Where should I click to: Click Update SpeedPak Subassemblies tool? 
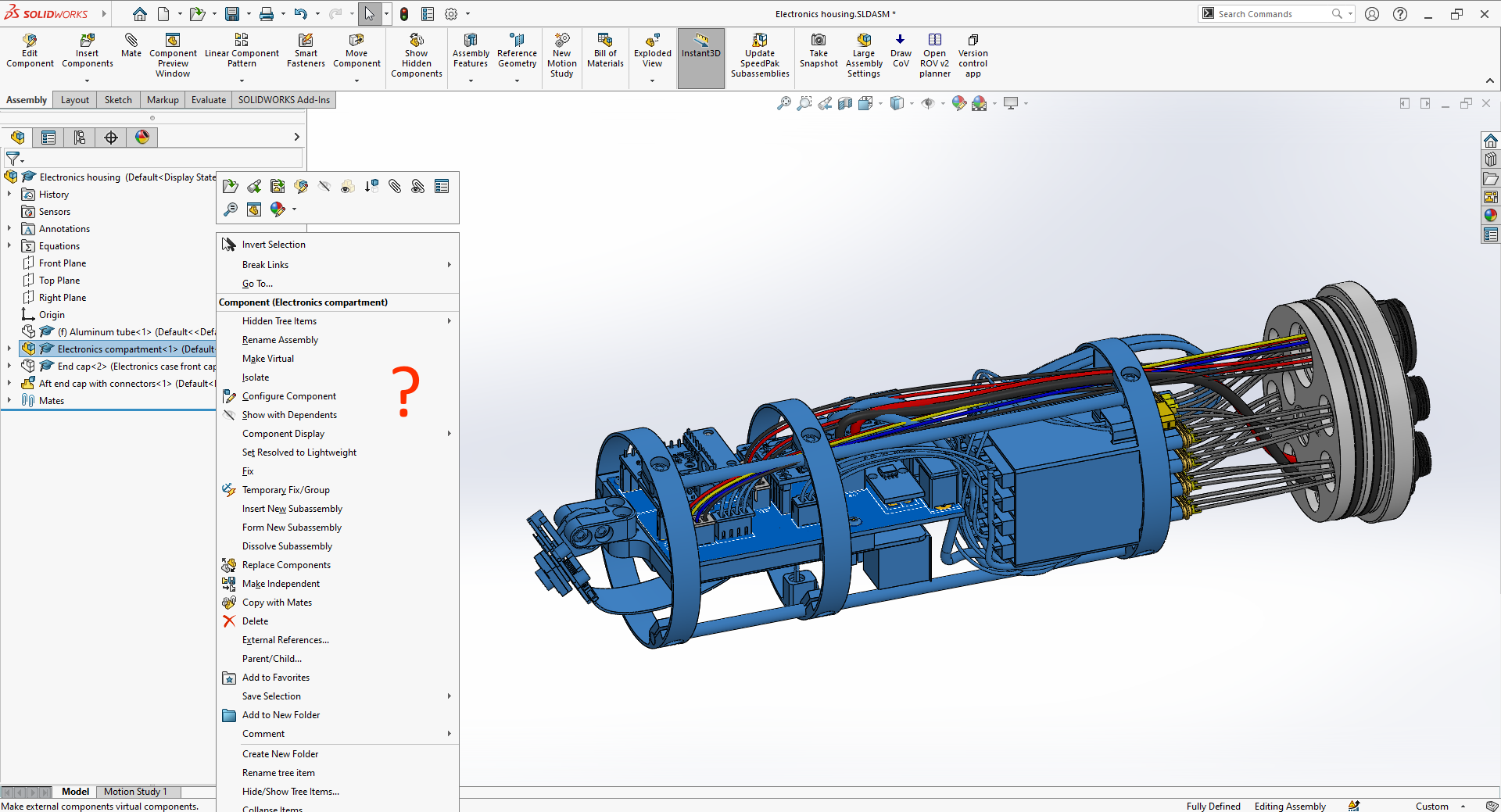click(x=760, y=56)
